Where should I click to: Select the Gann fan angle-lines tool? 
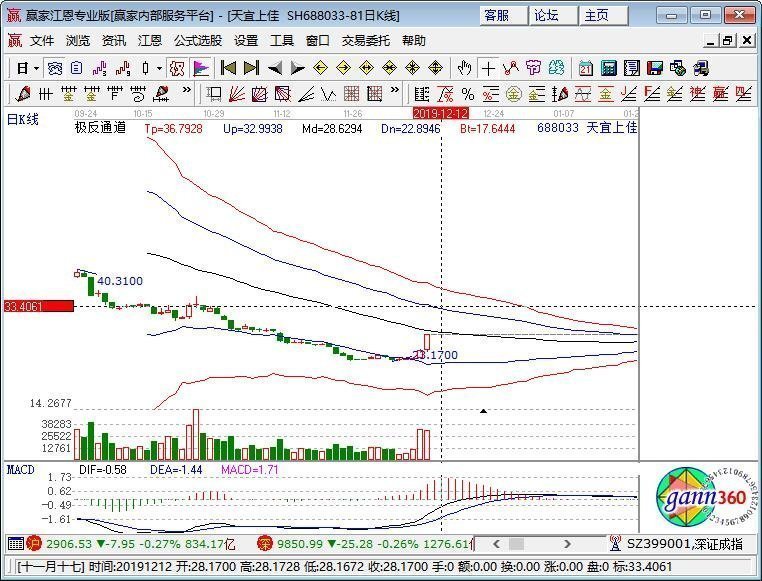pyautogui.click(x=237, y=94)
